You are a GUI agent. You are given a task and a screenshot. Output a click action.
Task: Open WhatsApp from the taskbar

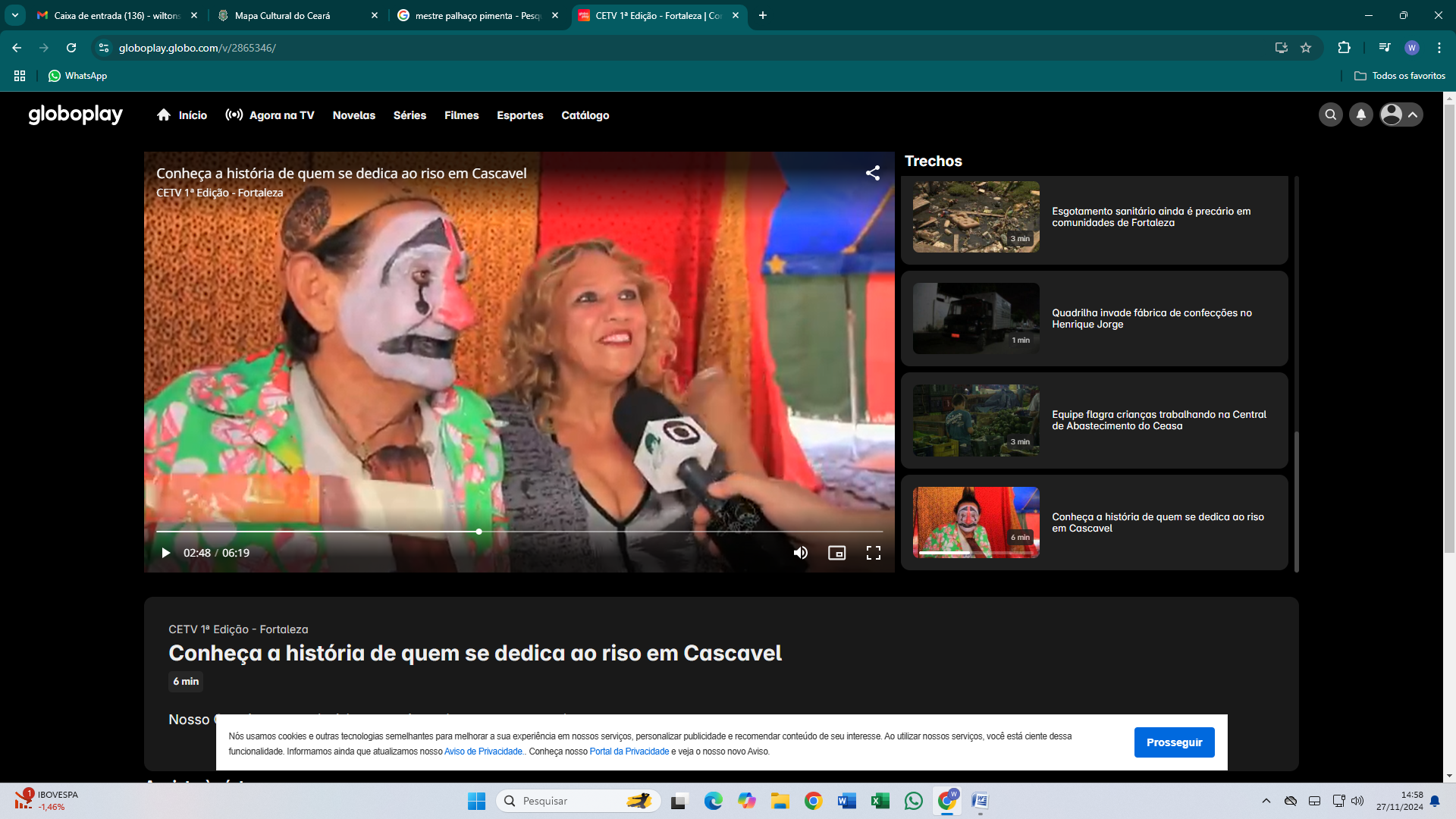pyautogui.click(x=914, y=801)
